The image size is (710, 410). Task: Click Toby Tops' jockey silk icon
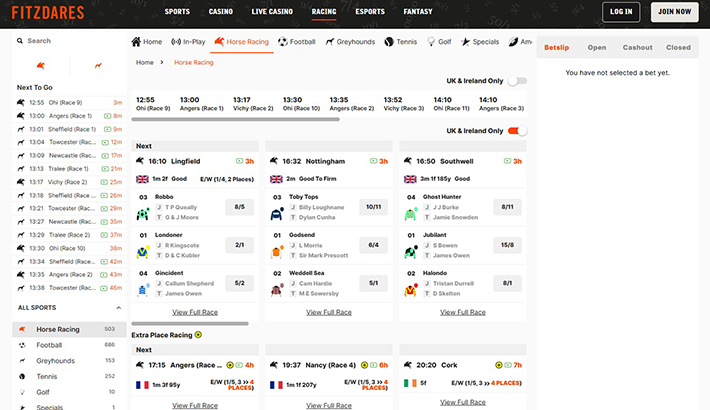(x=277, y=214)
